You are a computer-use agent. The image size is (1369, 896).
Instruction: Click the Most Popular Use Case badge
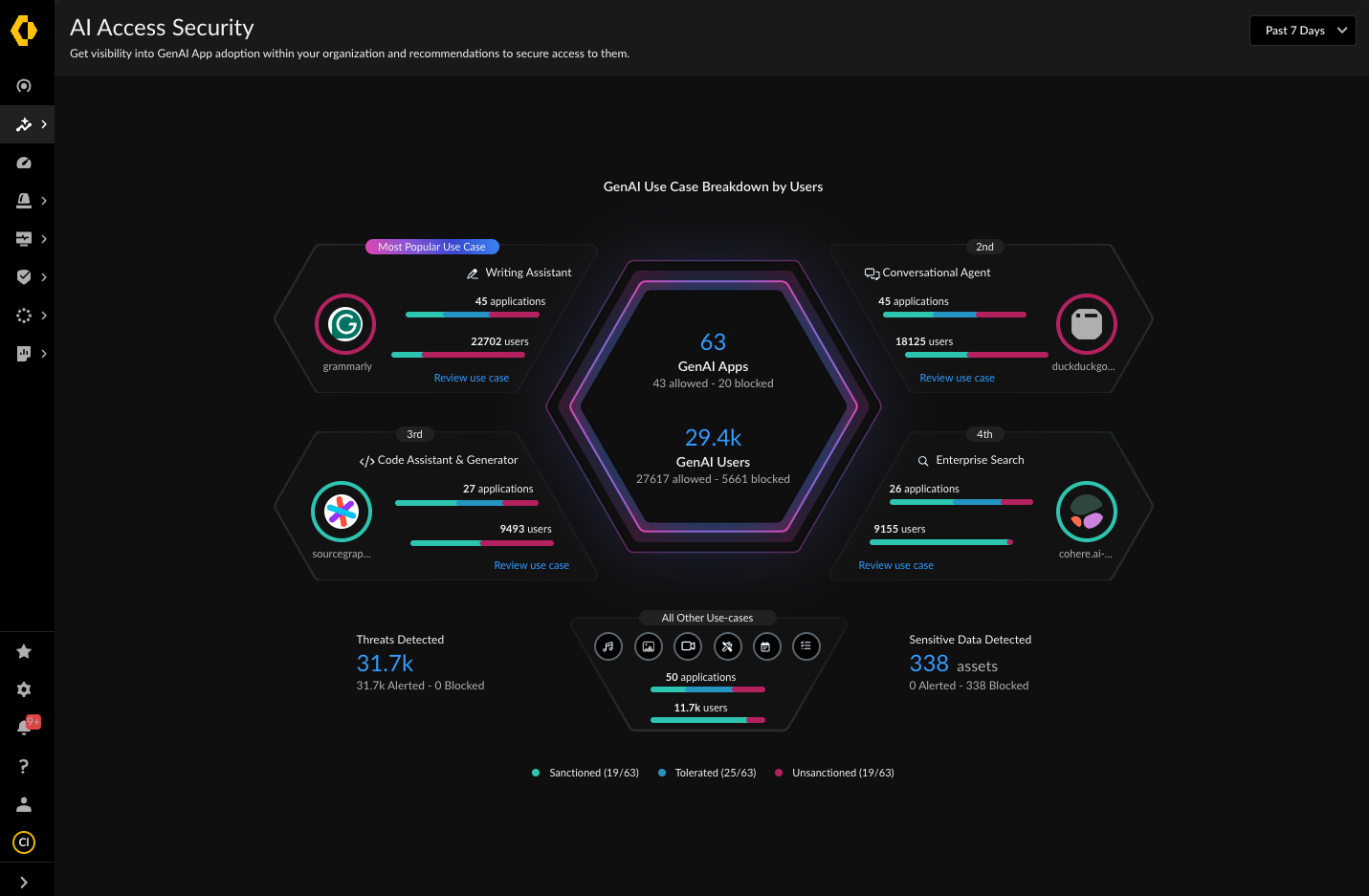[431, 247]
